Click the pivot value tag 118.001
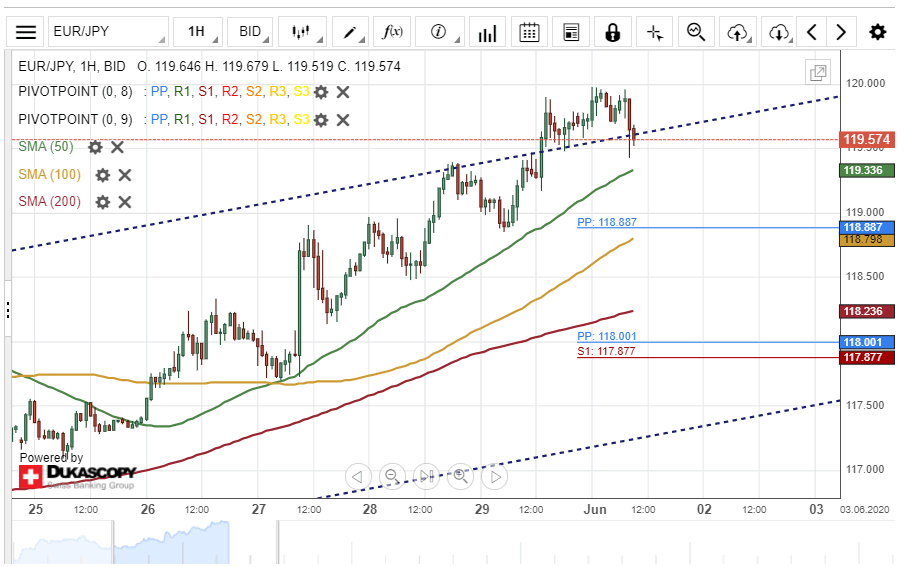This screenshot has height=567, width=904. (x=867, y=343)
